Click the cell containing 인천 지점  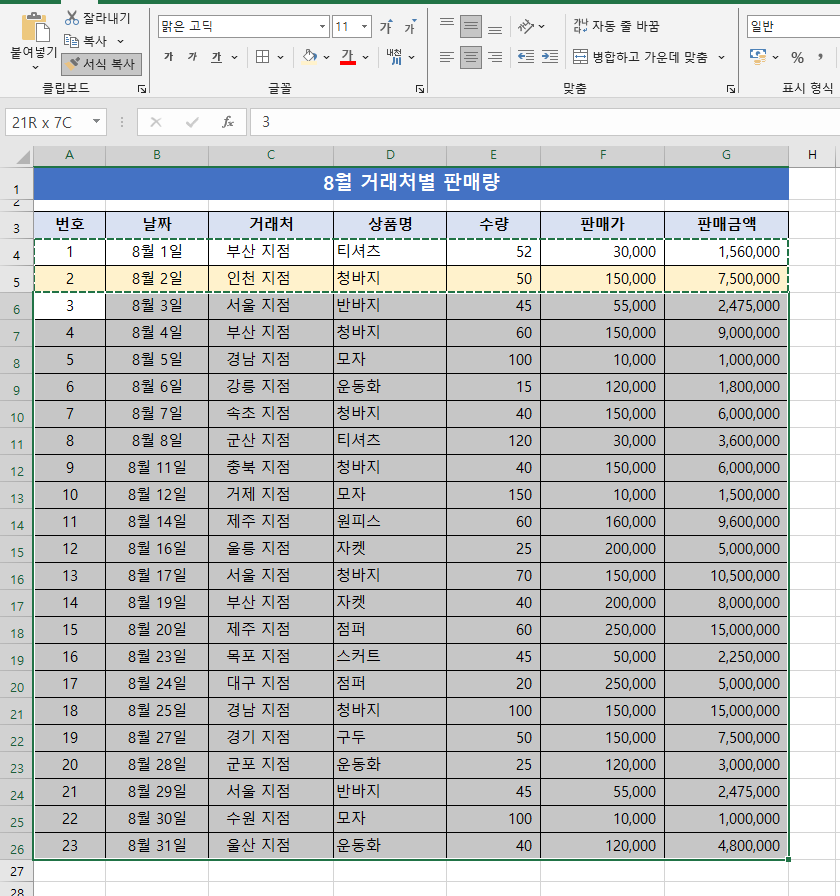point(271,279)
